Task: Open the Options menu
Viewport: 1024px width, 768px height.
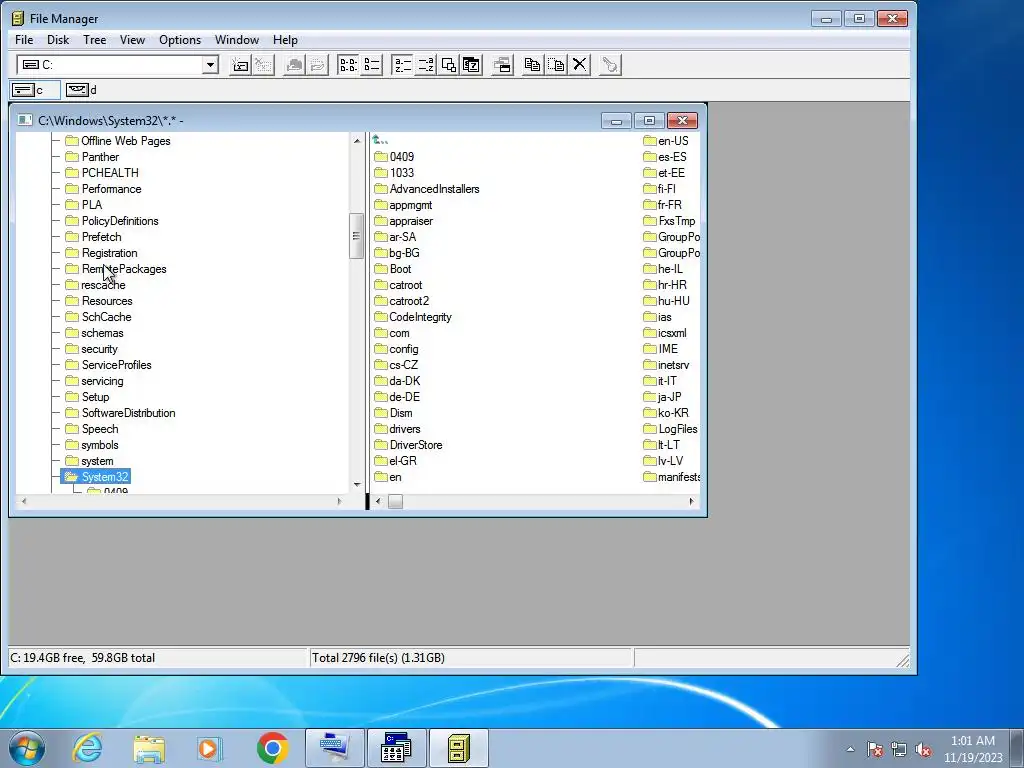Action: tap(180, 40)
